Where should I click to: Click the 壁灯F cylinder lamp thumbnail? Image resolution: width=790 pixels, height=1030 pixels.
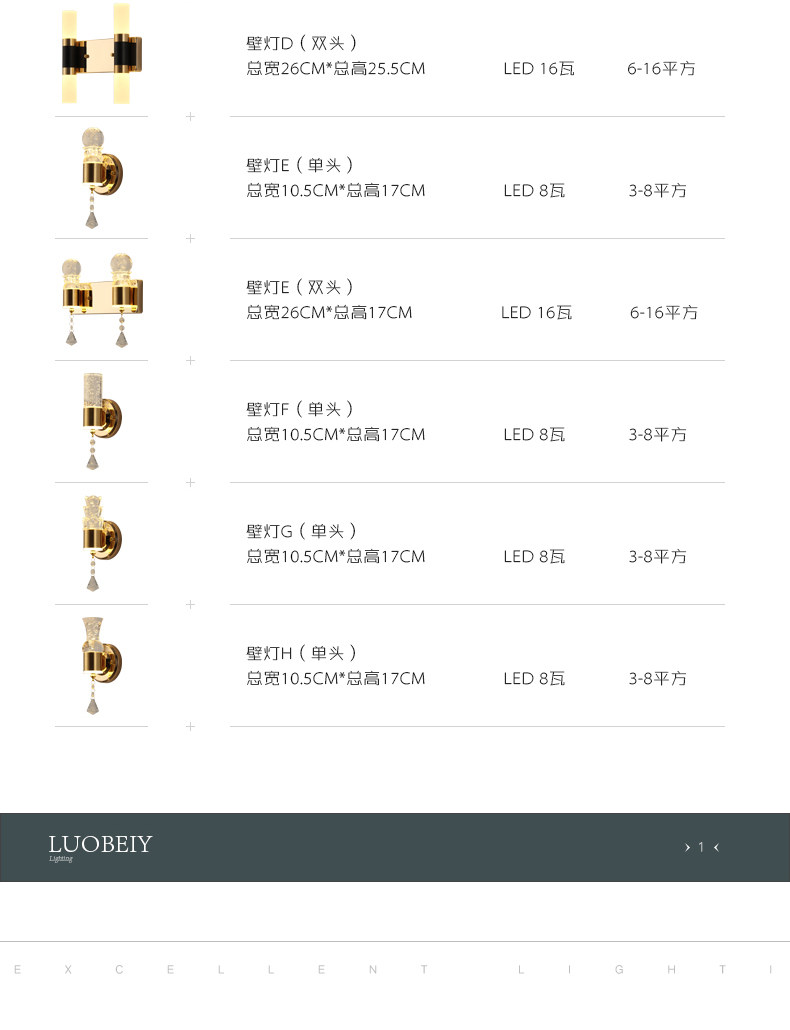[99, 420]
